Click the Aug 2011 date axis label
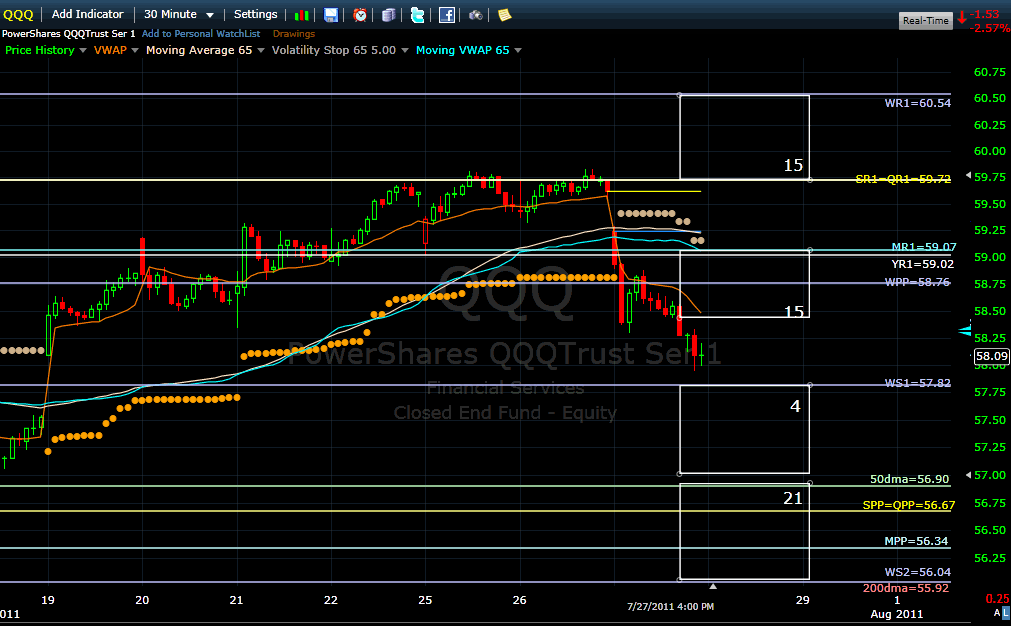 click(896, 614)
